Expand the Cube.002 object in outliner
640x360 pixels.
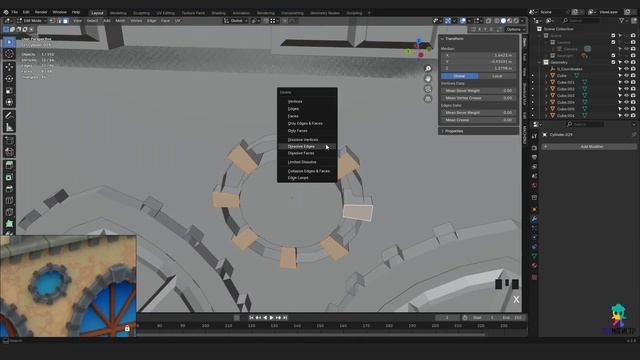[x=546, y=89]
